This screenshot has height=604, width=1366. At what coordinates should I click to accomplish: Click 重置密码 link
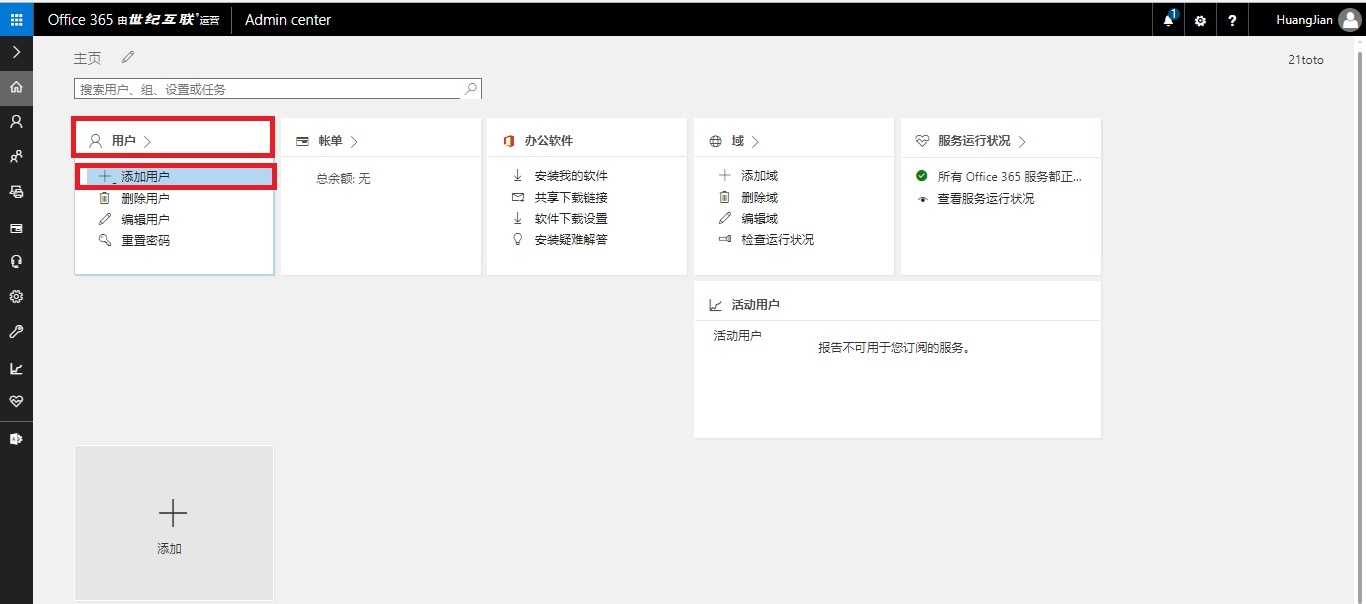[145, 240]
